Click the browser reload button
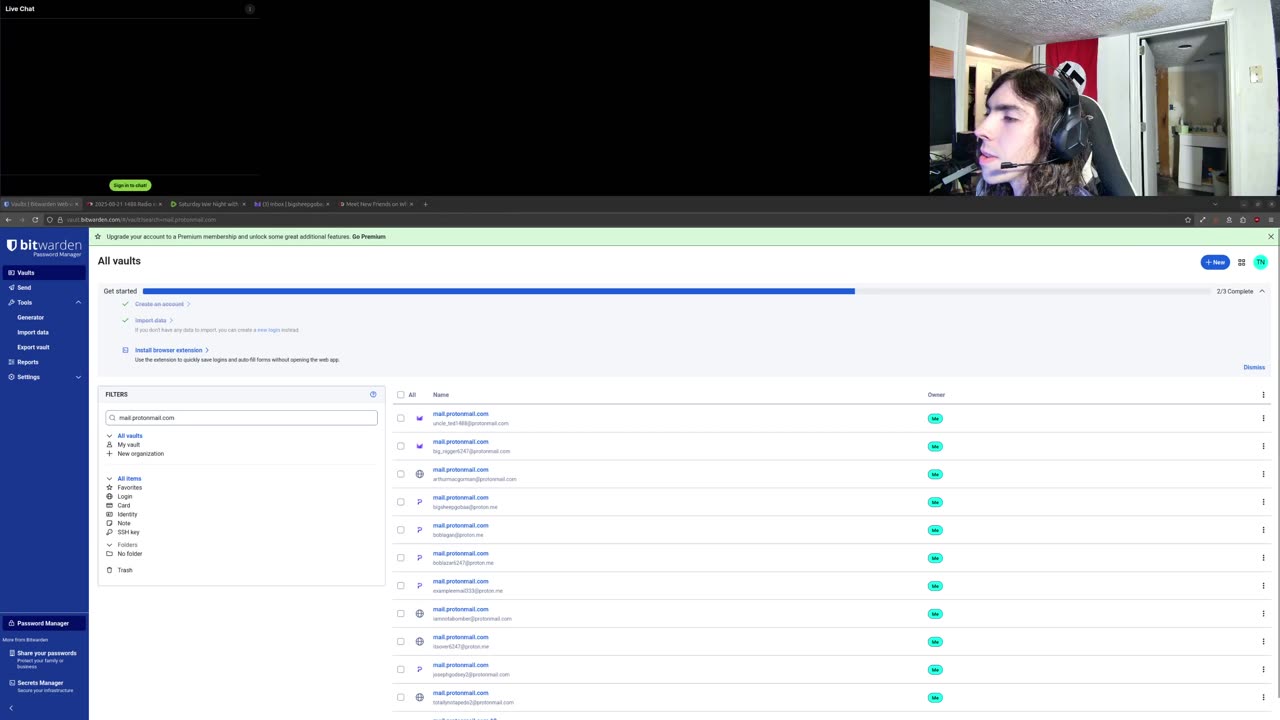This screenshot has width=1280, height=720. 35,220
